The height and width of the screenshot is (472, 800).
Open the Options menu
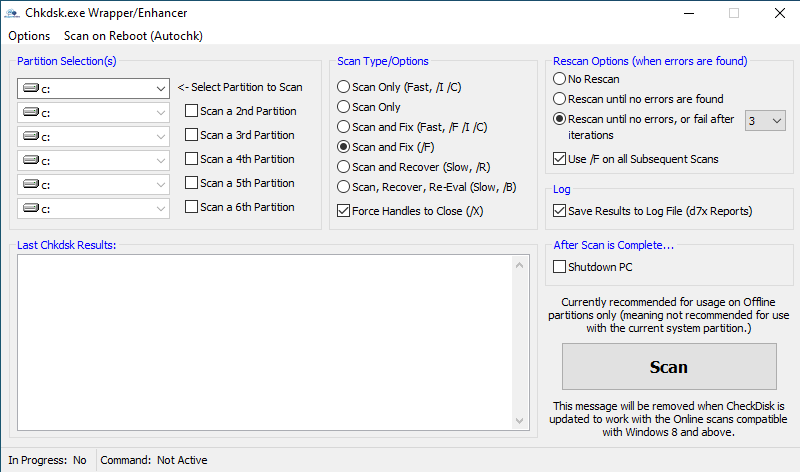(29, 36)
